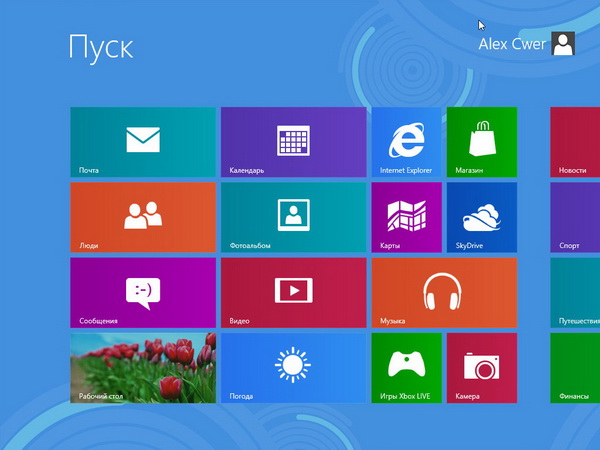Click the user account avatar picture
Viewport: 600px width, 450px height.
click(x=563, y=43)
